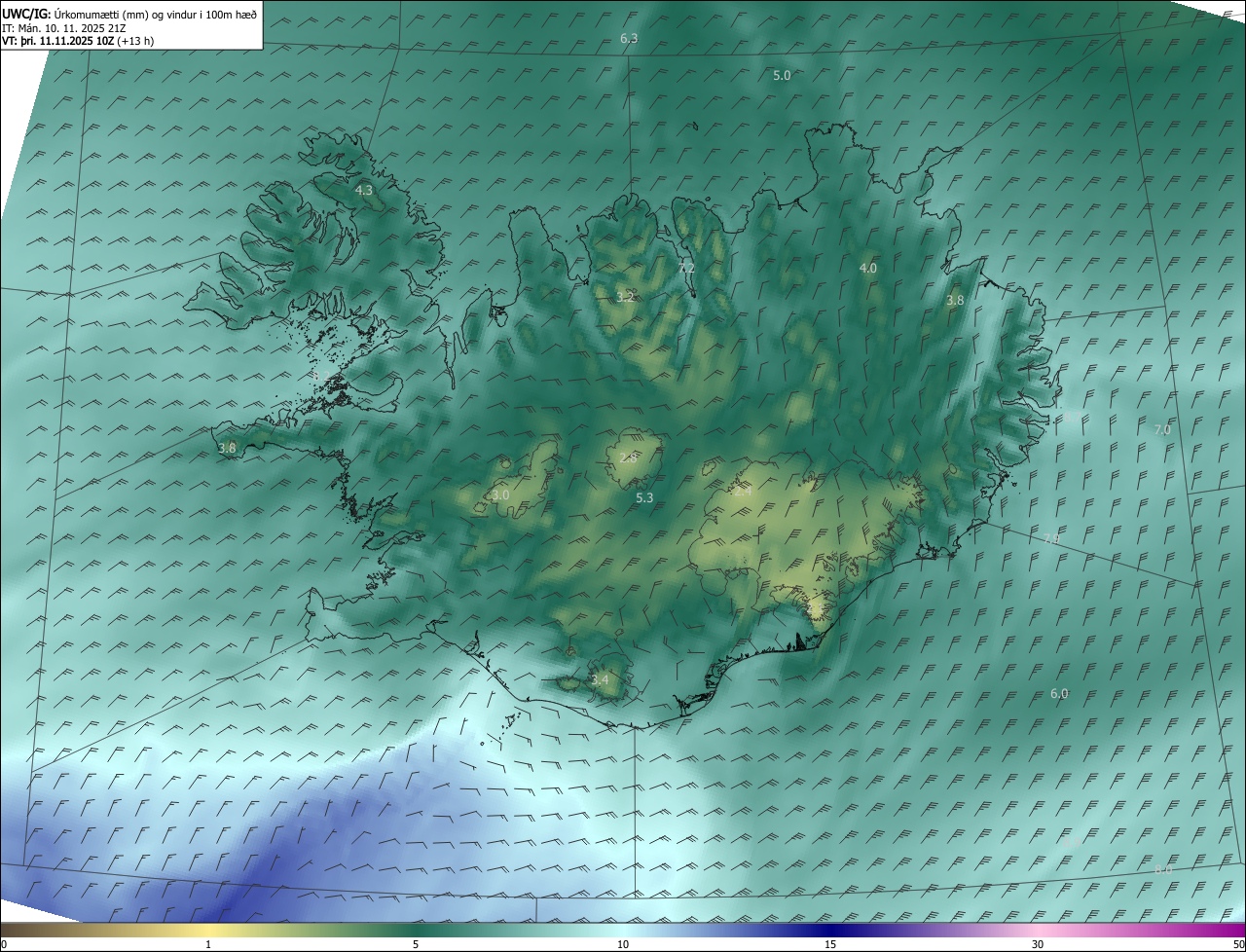Screen dimensions: 1246x952
Task: Click the '50' tick on the colour scale
Action: [x=1238, y=944]
